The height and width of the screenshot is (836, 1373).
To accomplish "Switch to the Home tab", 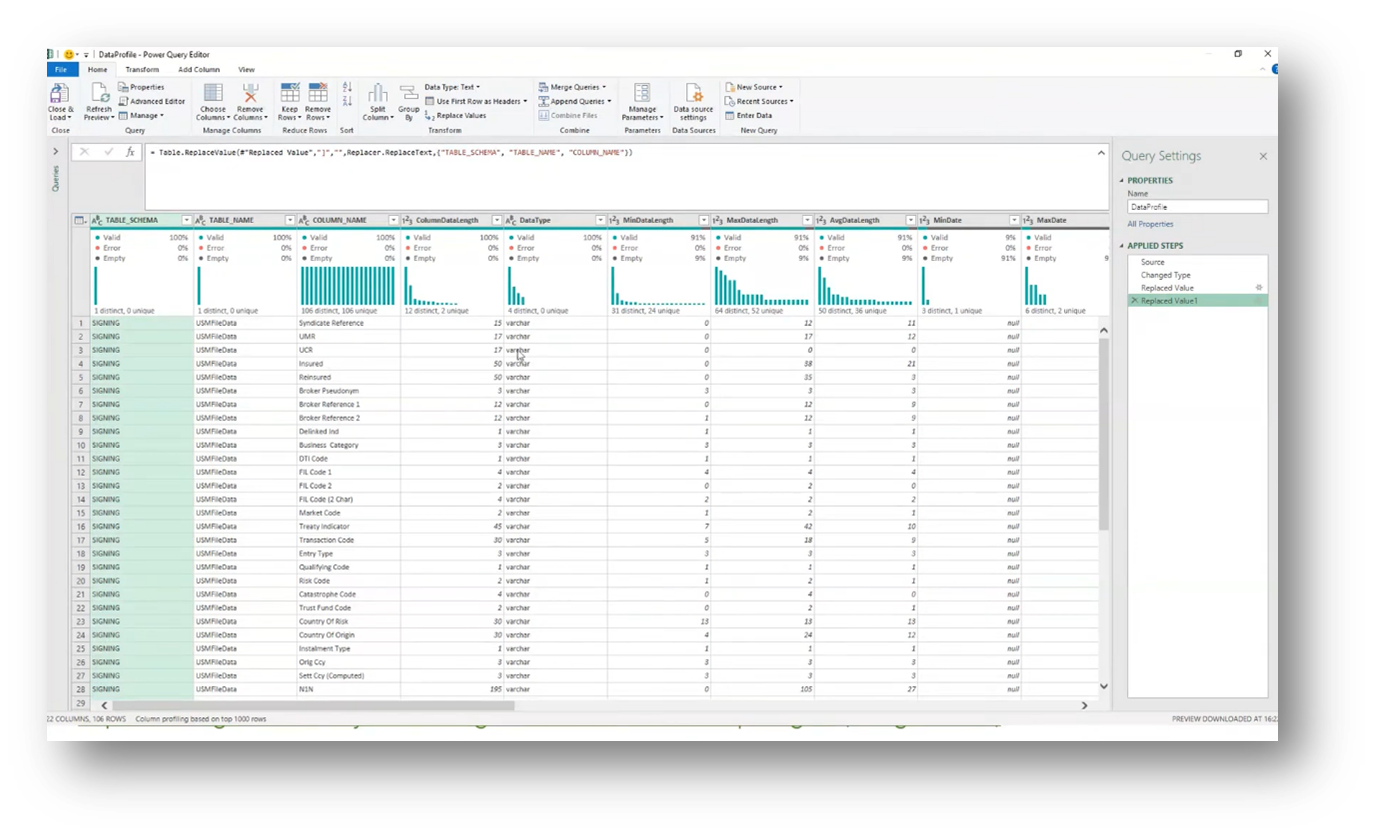I will tap(97, 70).
